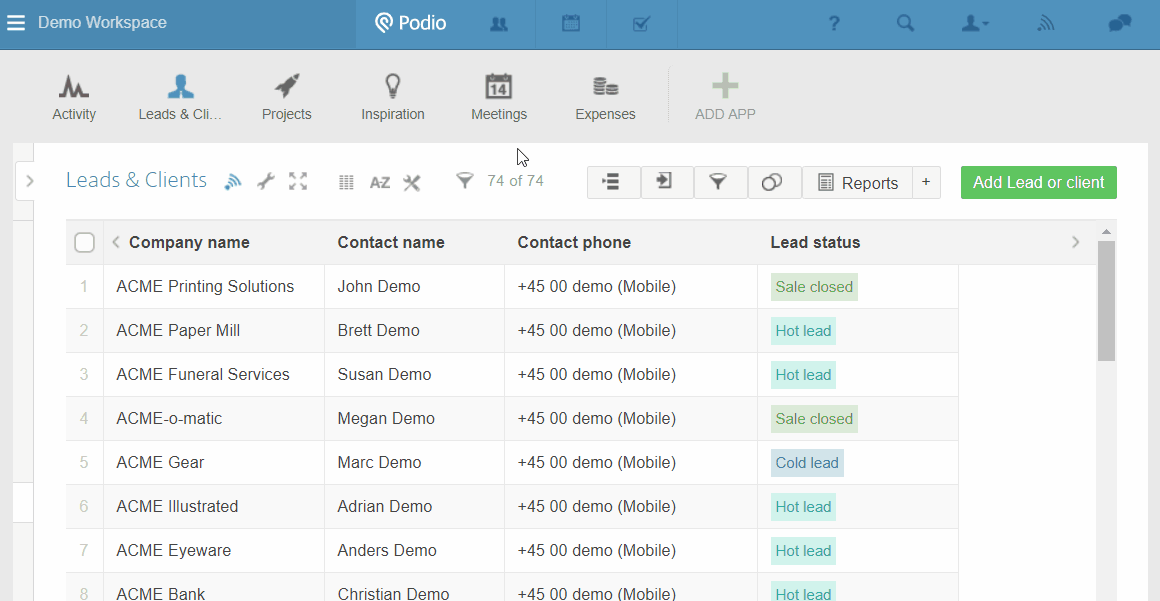The height and width of the screenshot is (601, 1160).
Task: Click Demo Workspace title
Action: click(x=102, y=23)
